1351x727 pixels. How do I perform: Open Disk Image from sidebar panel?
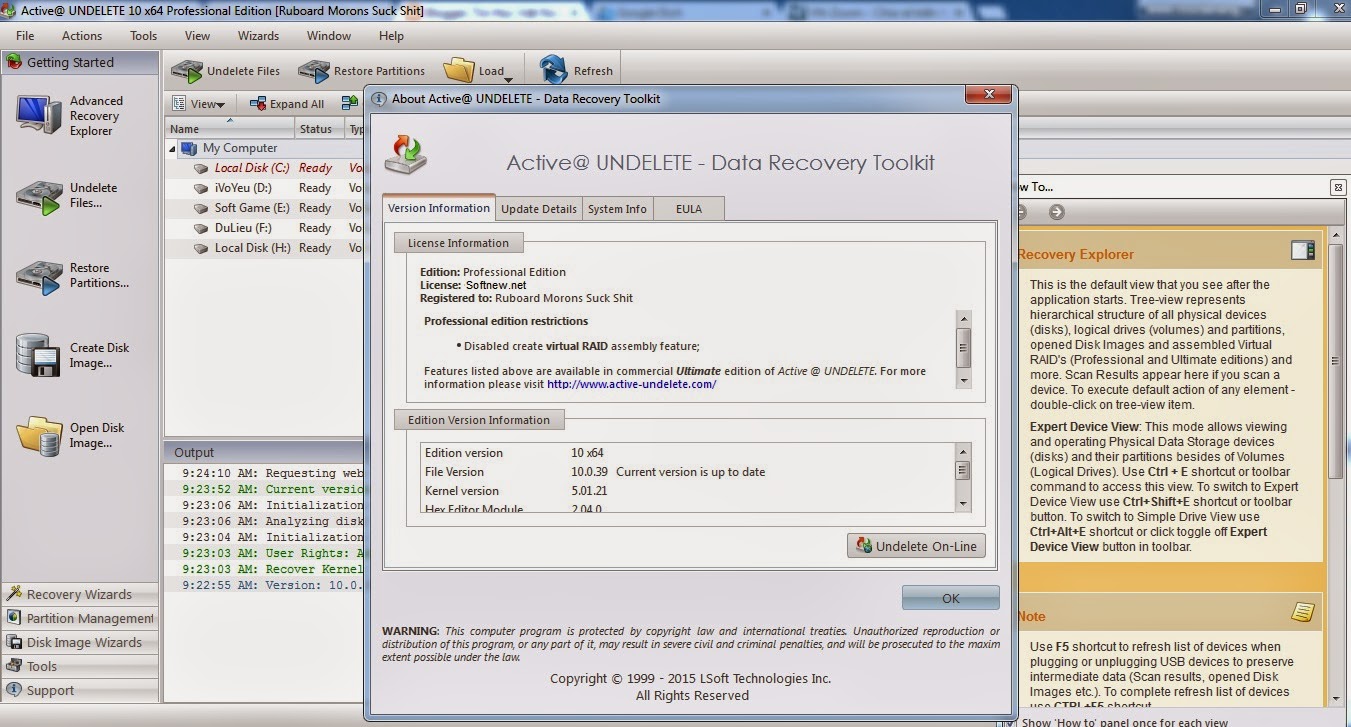click(70, 436)
